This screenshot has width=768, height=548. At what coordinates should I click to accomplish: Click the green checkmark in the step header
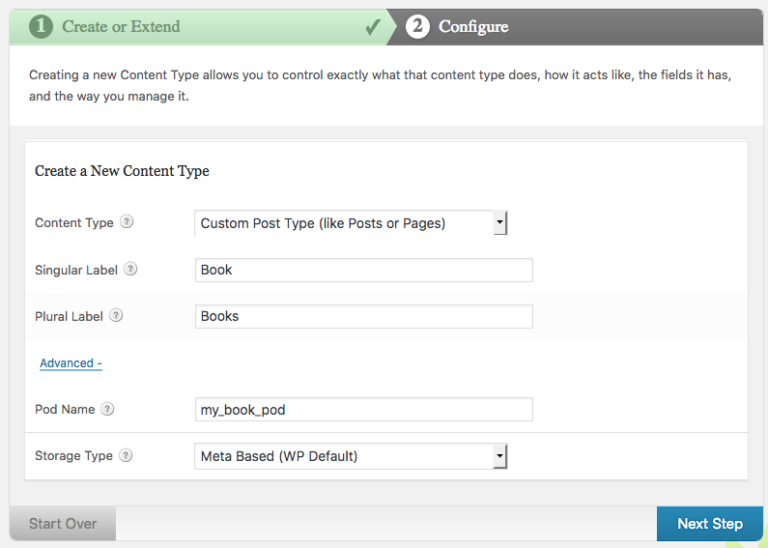(x=372, y=27)
